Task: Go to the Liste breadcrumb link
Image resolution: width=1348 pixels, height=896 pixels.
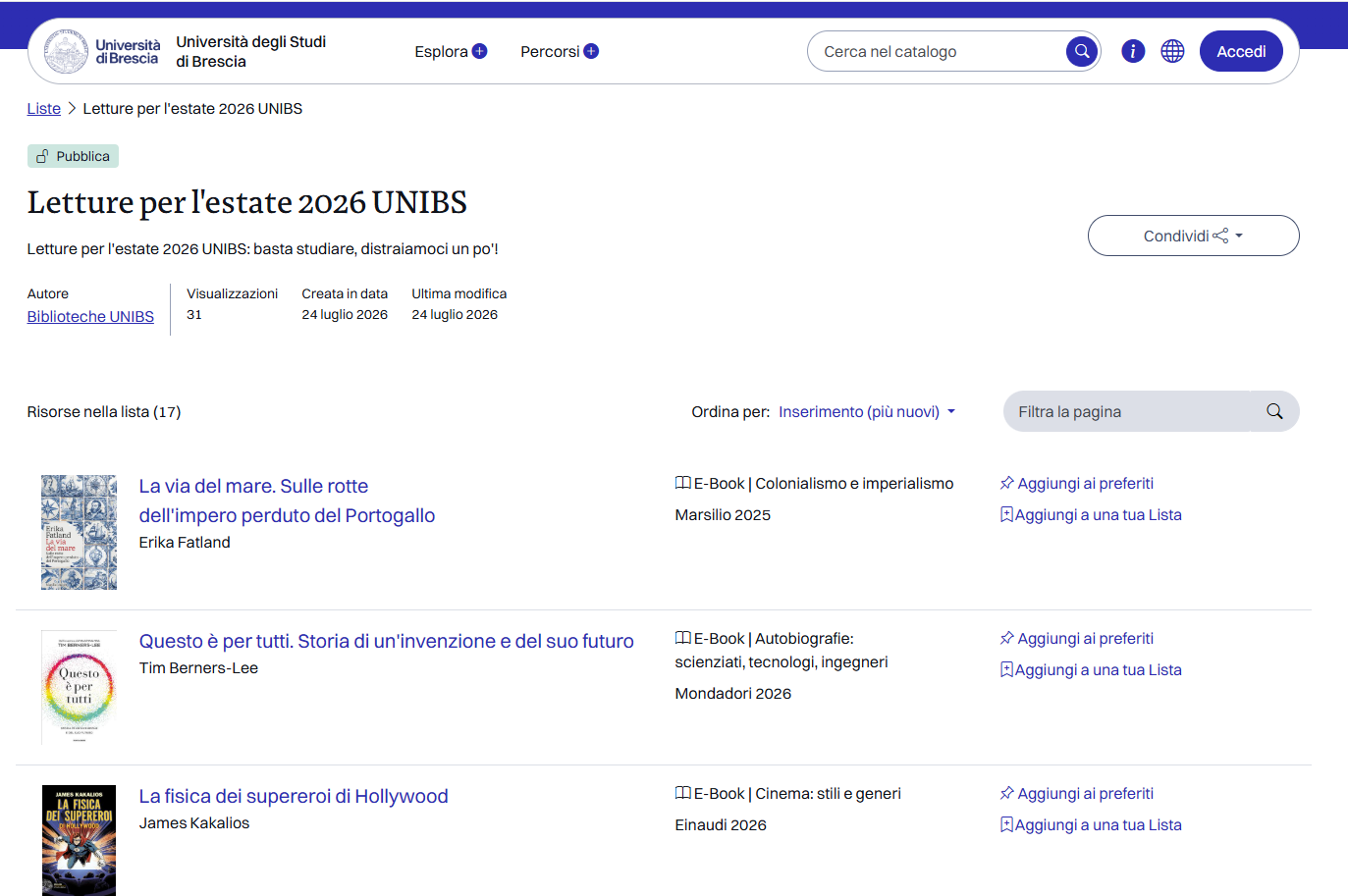Action: (44, 109)
